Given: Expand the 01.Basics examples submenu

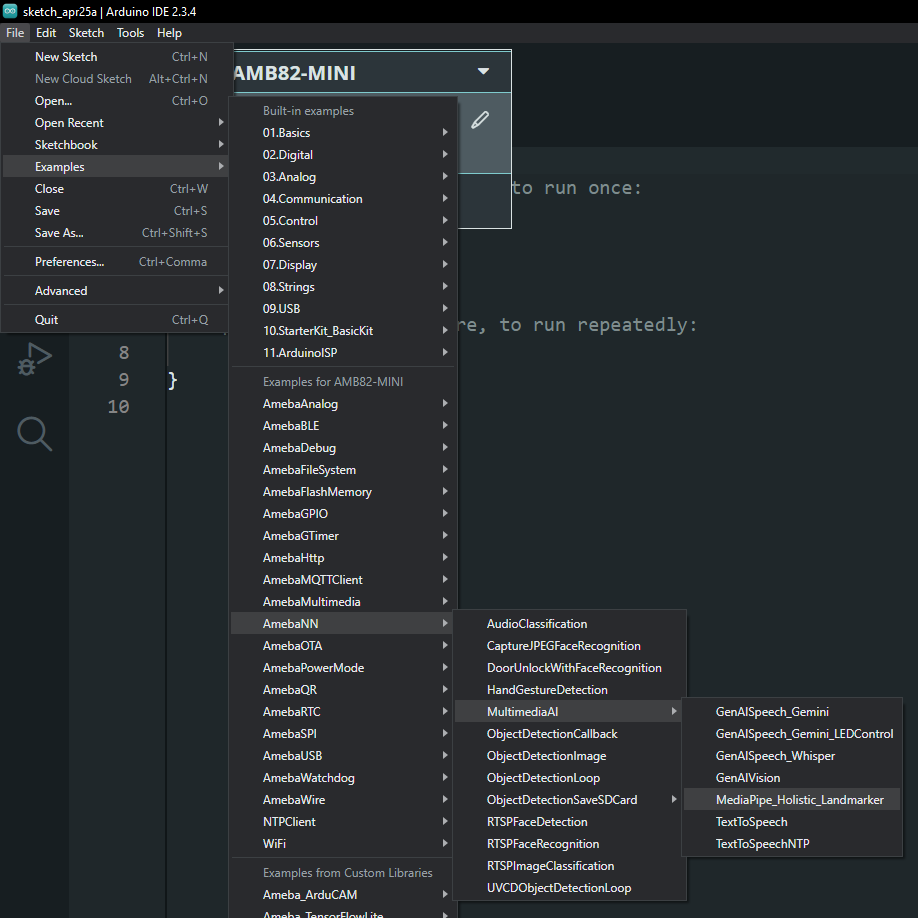Looking at the screenshot, I should 342,133.
